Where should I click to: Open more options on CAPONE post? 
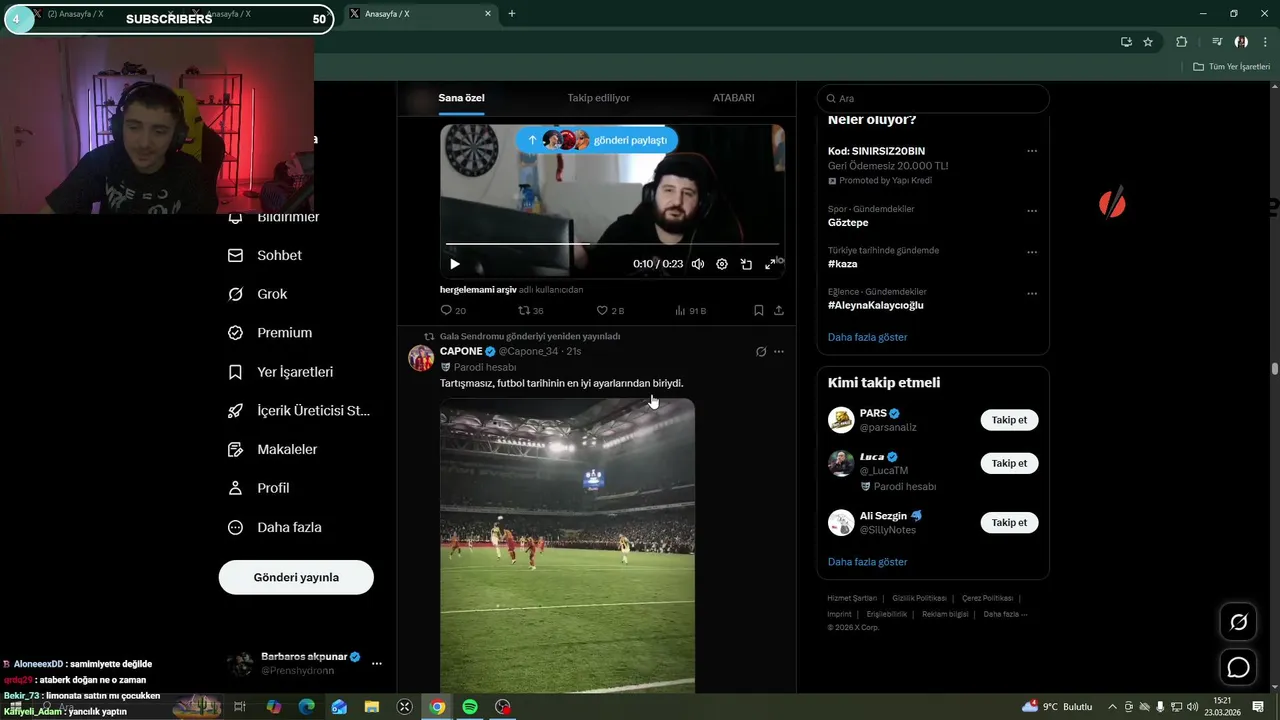(x=779, y=352)
